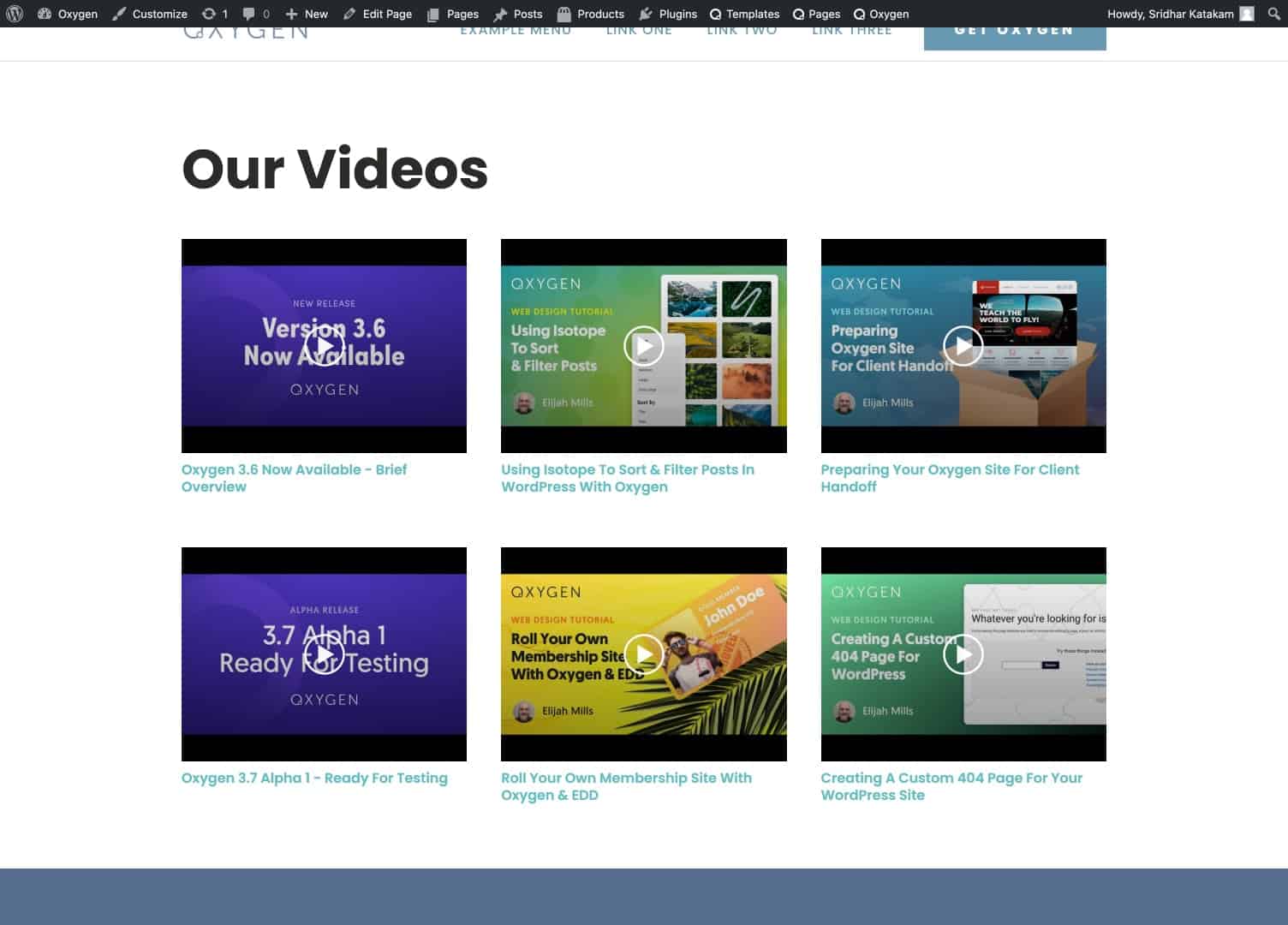The width and height of the screenshot is (1288, 925).
Task: Open Plugins in admin bar
Action: coord(668,14)
